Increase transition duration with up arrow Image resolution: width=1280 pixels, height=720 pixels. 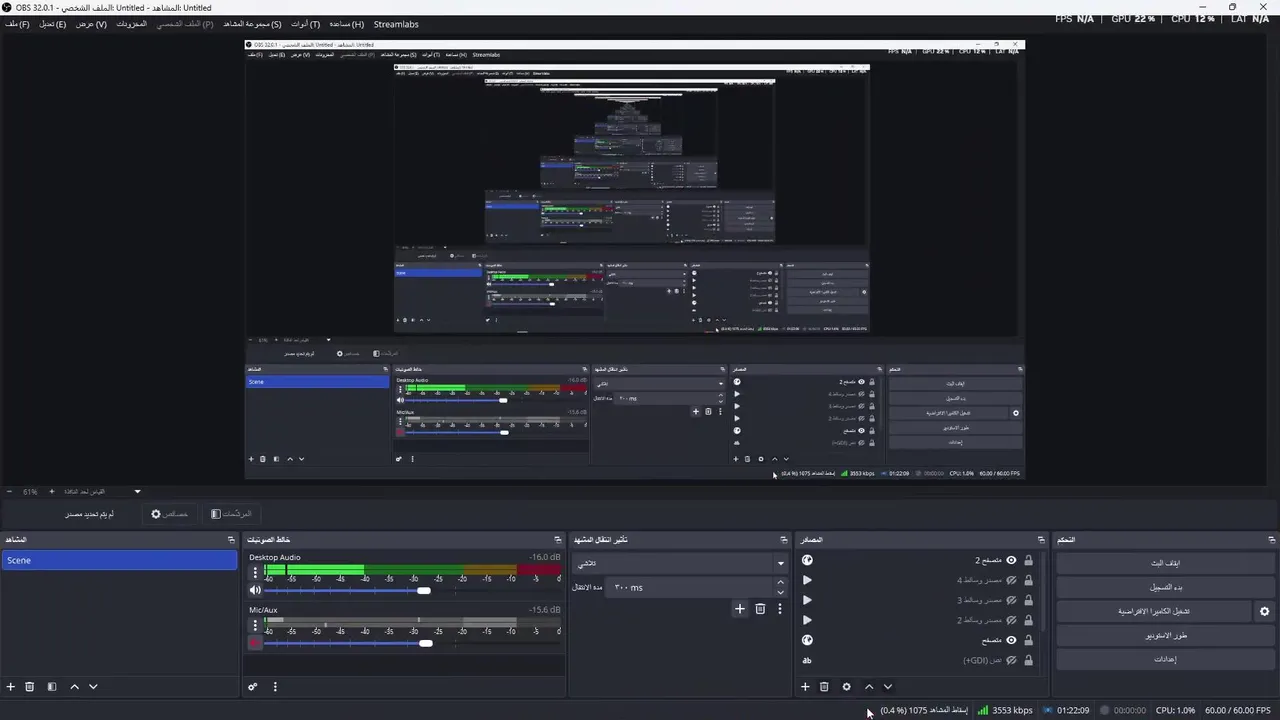(x=780, y=583)
